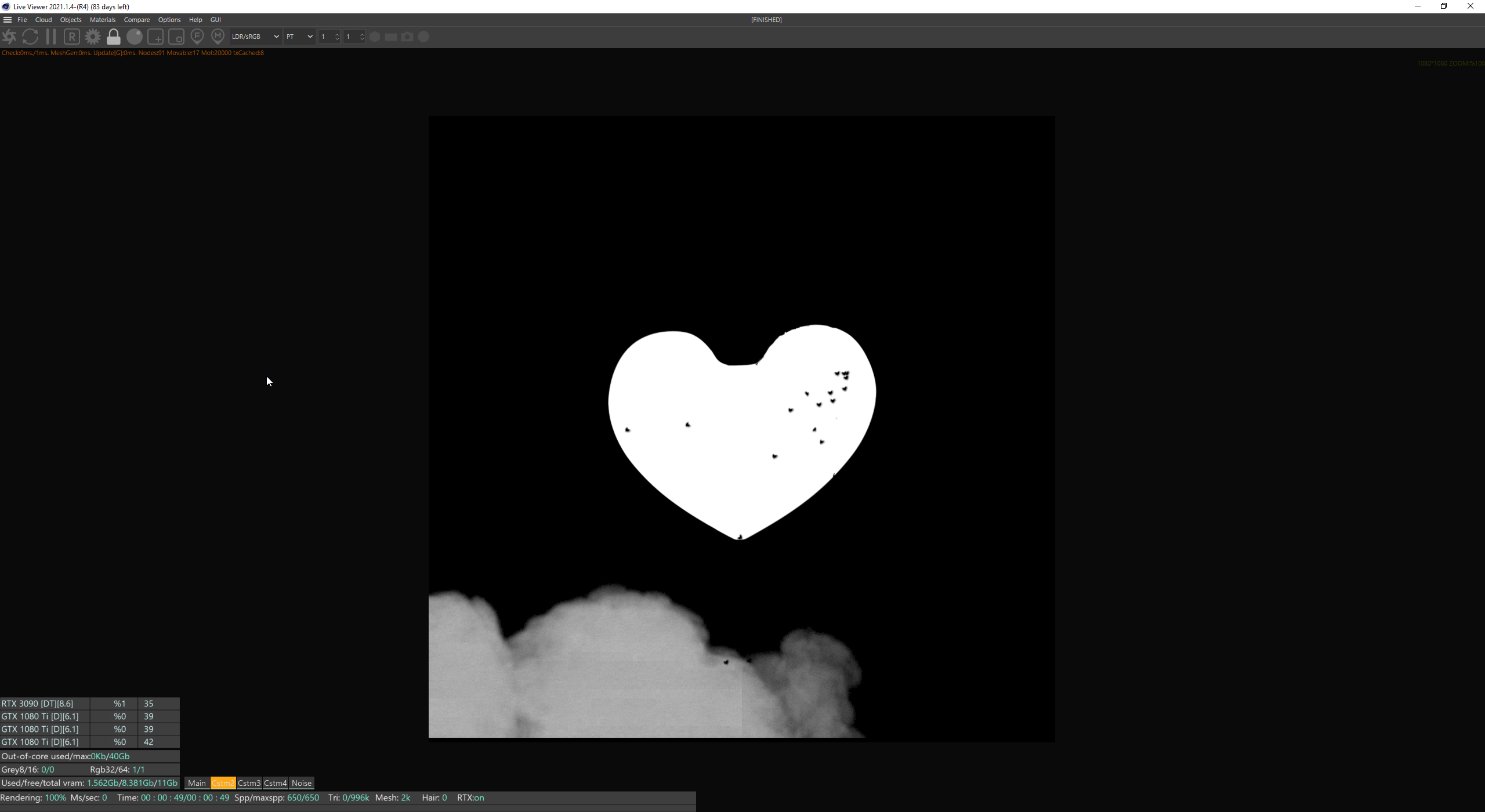The height and width of the screenshot is (812, 1485).
Task: Open the Materials menu
Action: click(x=103, y=20)
